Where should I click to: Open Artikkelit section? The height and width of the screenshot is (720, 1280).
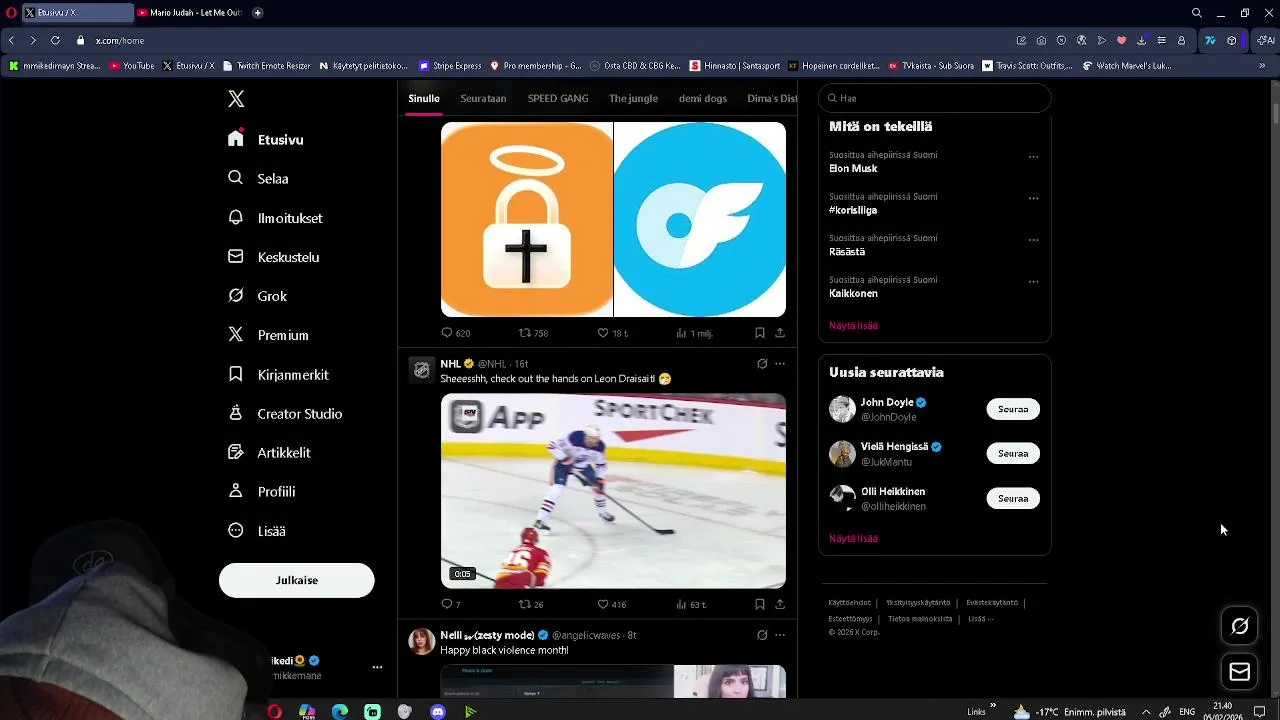269,452
